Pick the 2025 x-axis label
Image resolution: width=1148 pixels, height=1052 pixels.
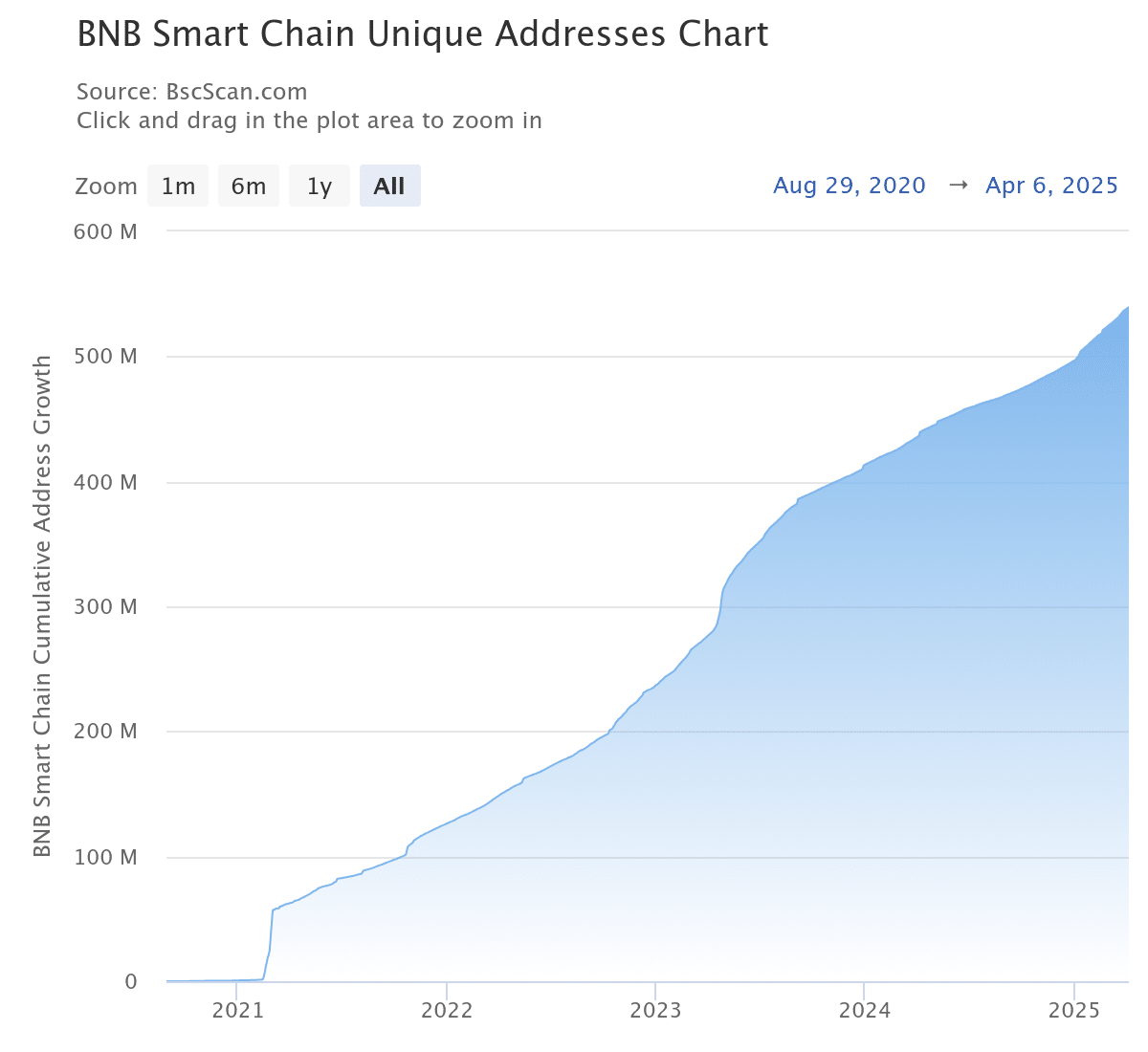tap(1074, 1011)
